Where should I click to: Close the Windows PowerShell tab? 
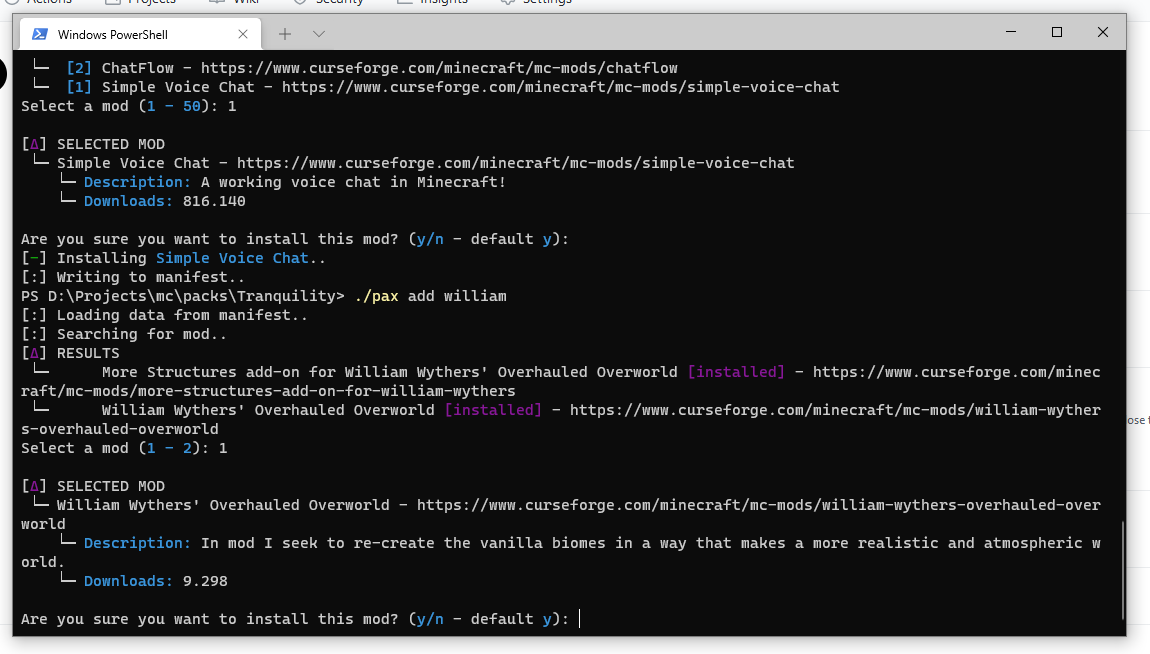click(243, 34)
